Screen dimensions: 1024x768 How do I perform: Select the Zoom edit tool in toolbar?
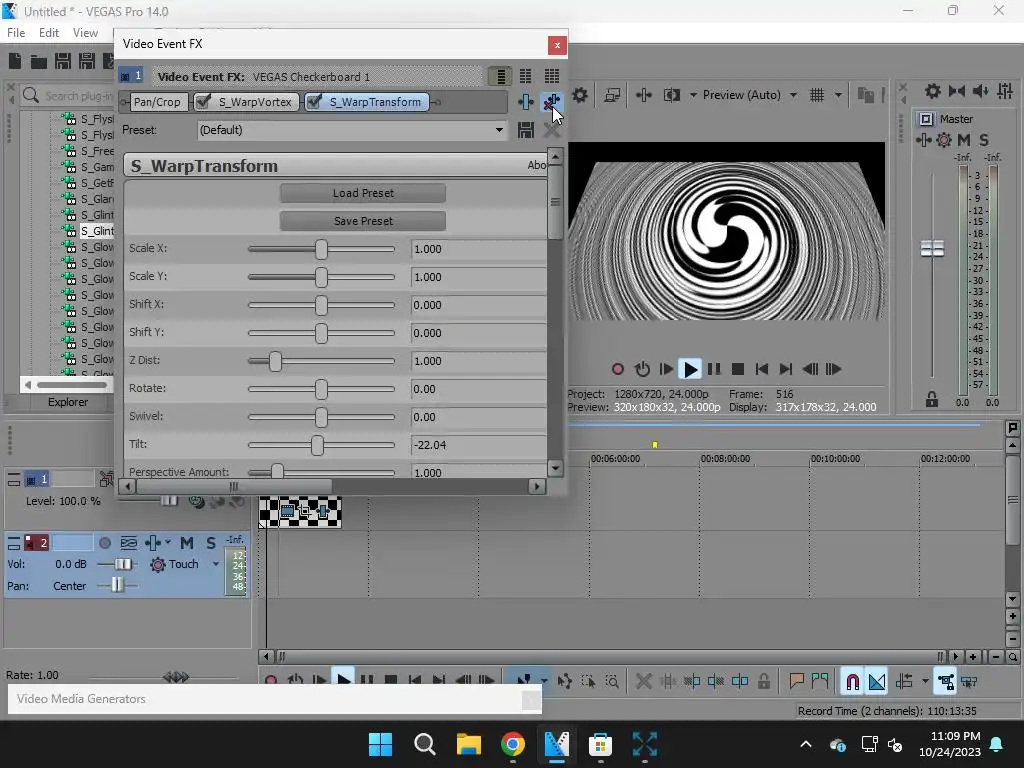click(612, 682)
